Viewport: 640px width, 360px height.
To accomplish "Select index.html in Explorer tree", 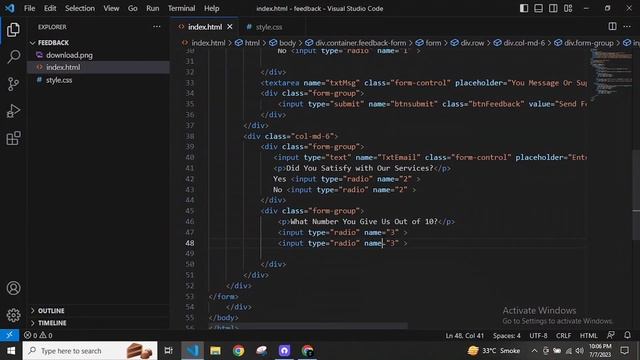I will coord(63,67).
